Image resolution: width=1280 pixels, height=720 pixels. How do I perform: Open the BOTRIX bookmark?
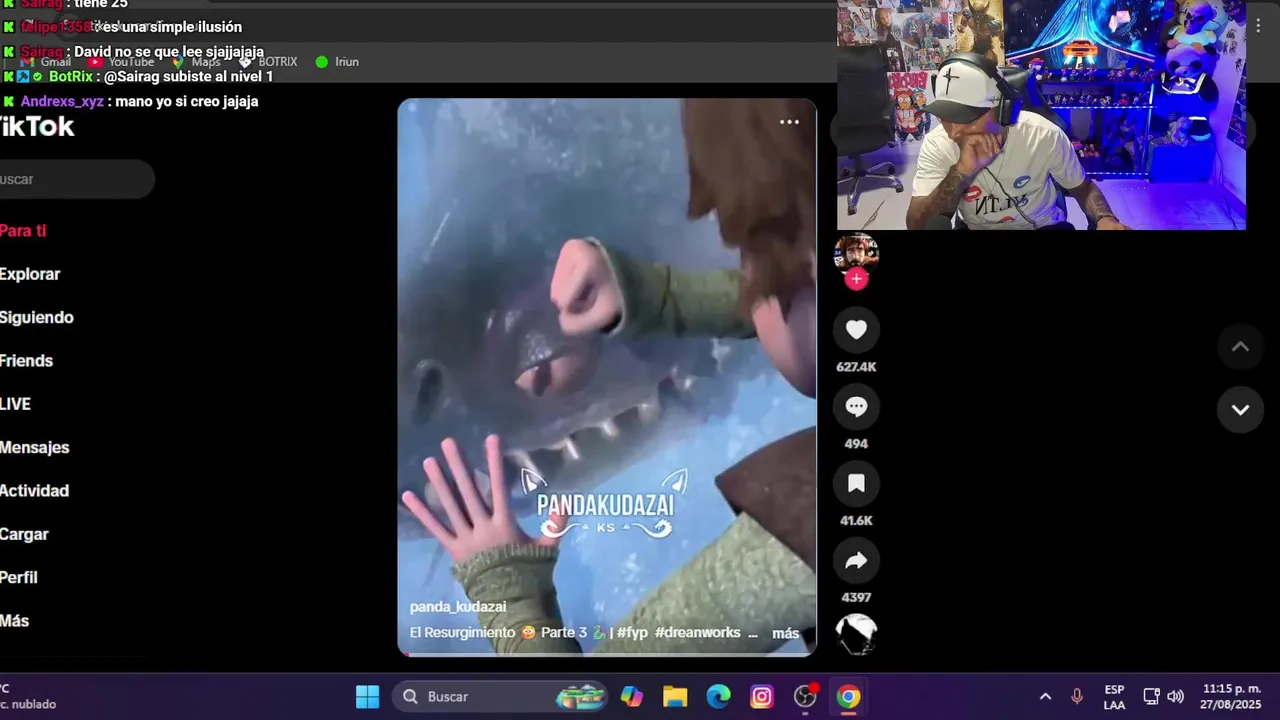coord(268,62)
